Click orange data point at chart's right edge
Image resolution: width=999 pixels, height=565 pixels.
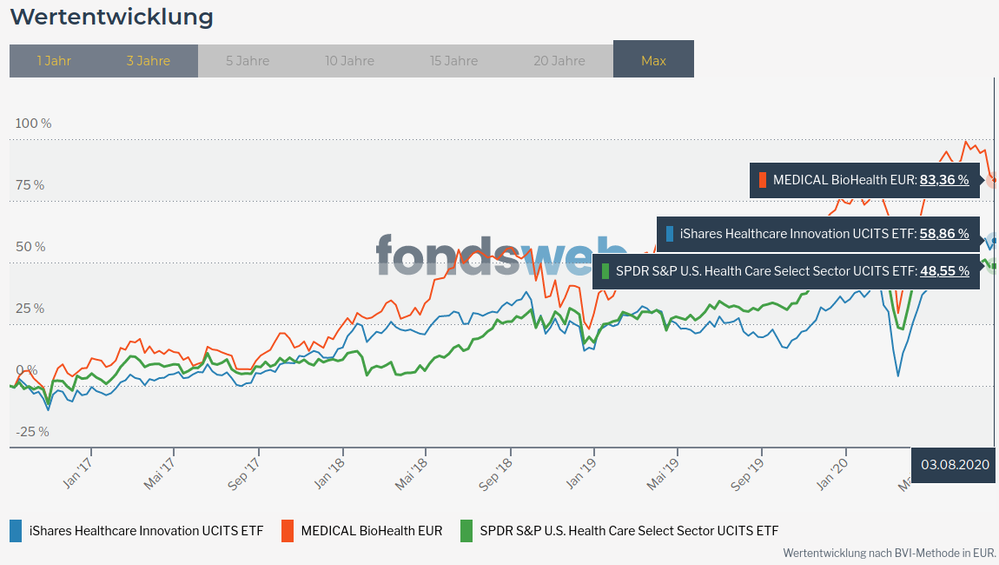[993, 180]
